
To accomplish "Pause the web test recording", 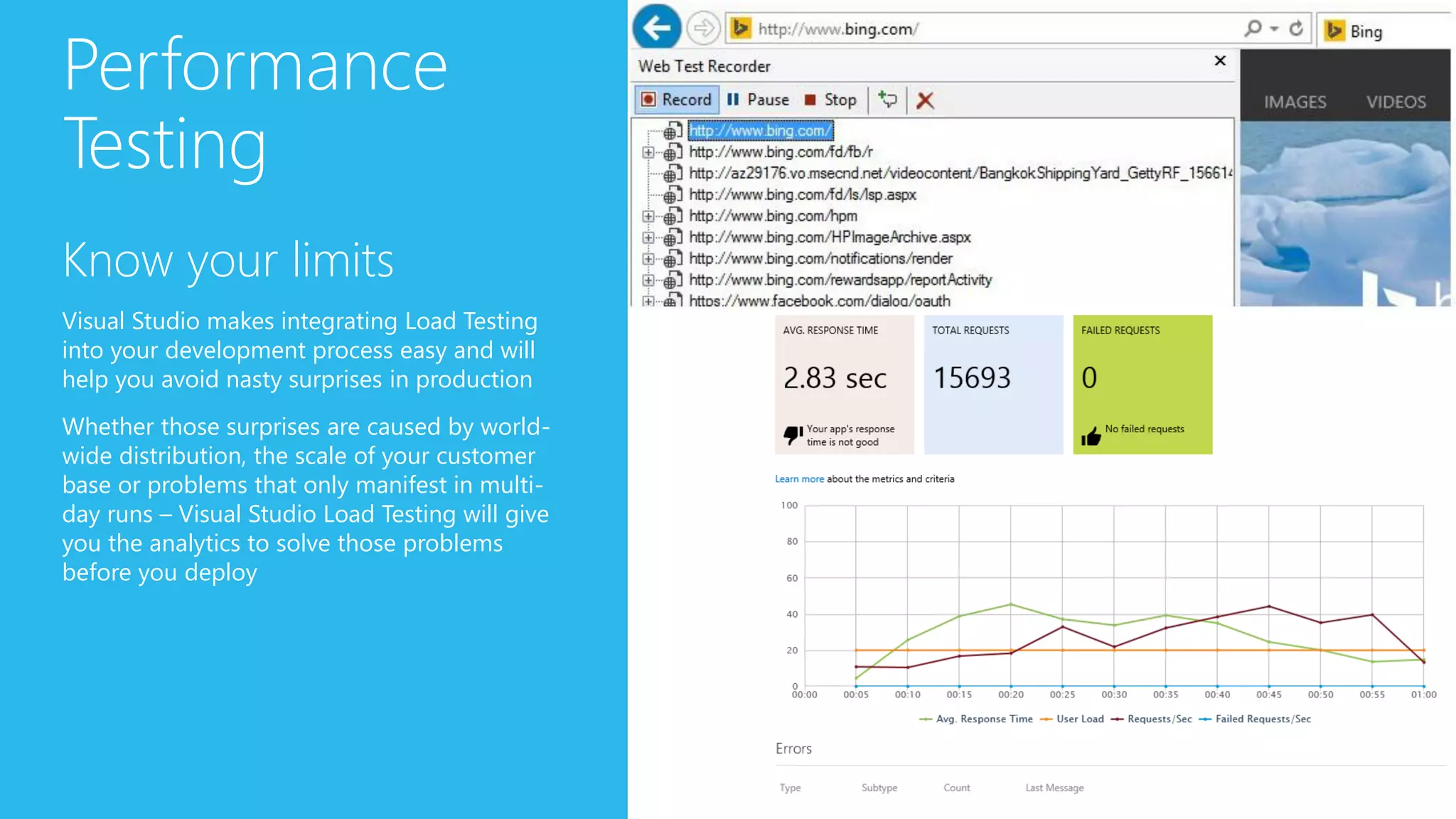I will [x=758, y=100].
